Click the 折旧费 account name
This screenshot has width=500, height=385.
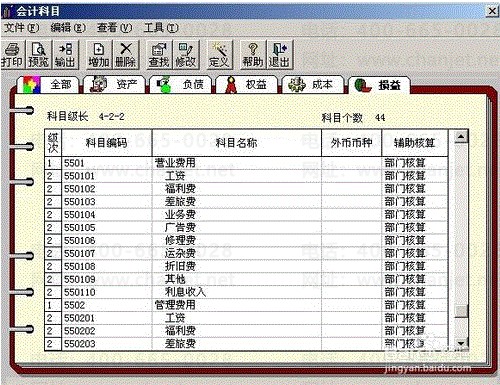180,266
